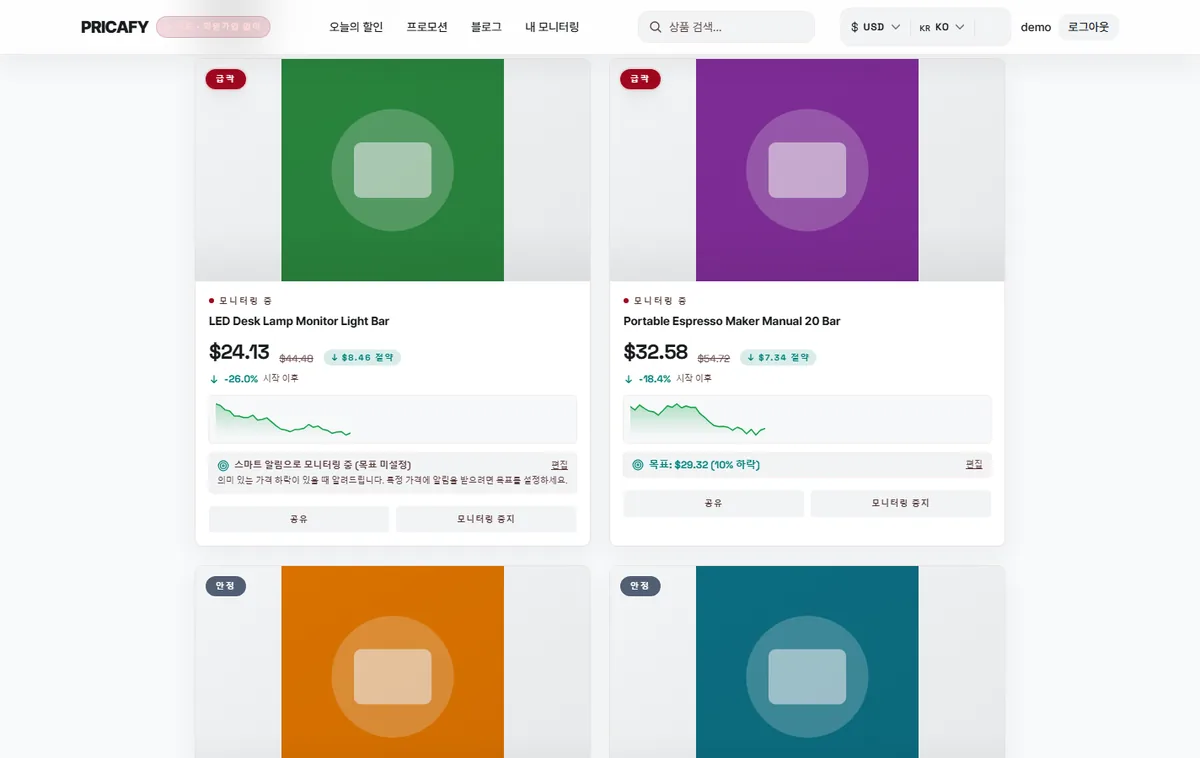This screenshot has width=1200, height=758.
Task: Open the green LED Desk Lamp product image
Action: pos(392,170)
